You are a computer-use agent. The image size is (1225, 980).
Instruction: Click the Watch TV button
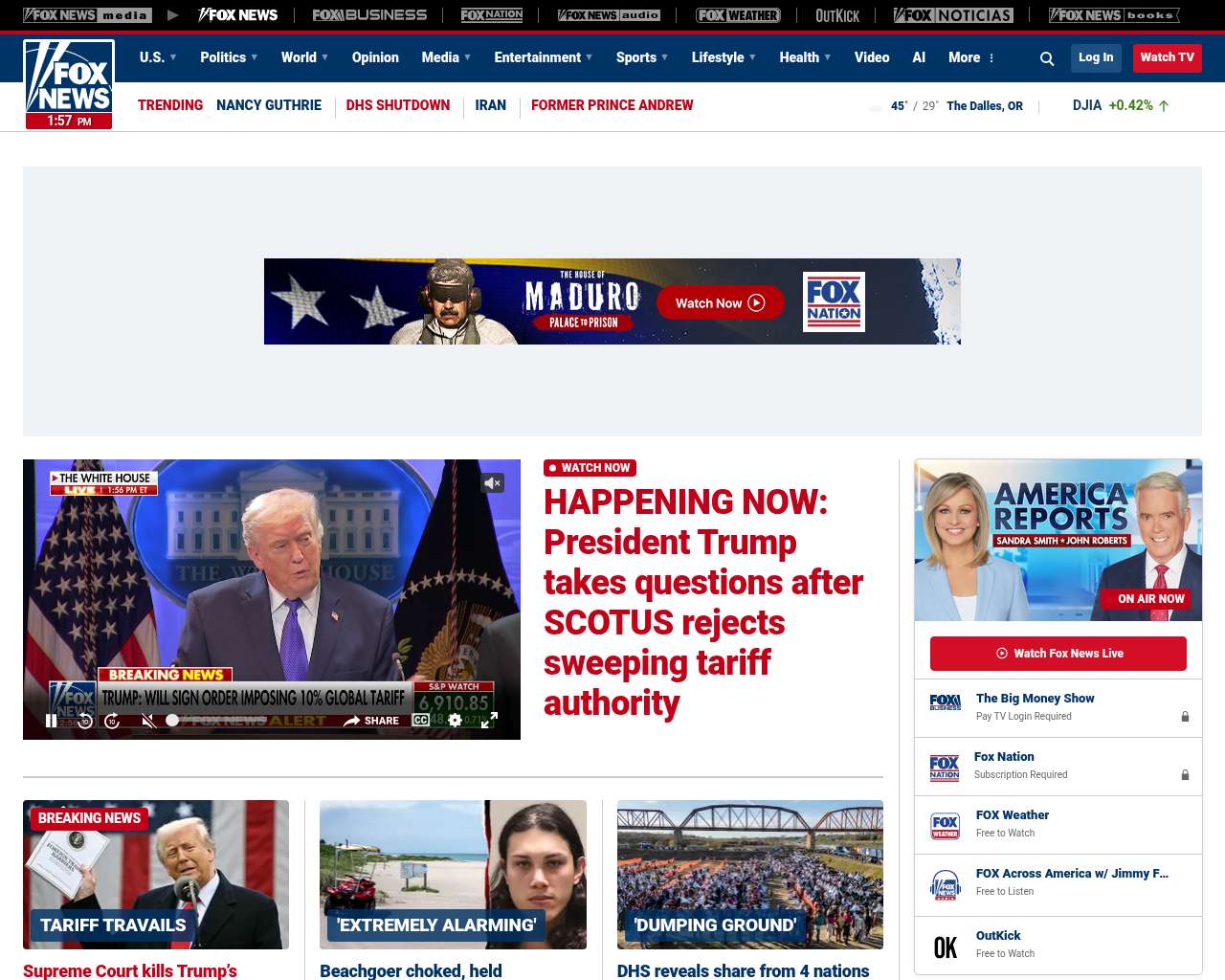tap(1168, 57)
